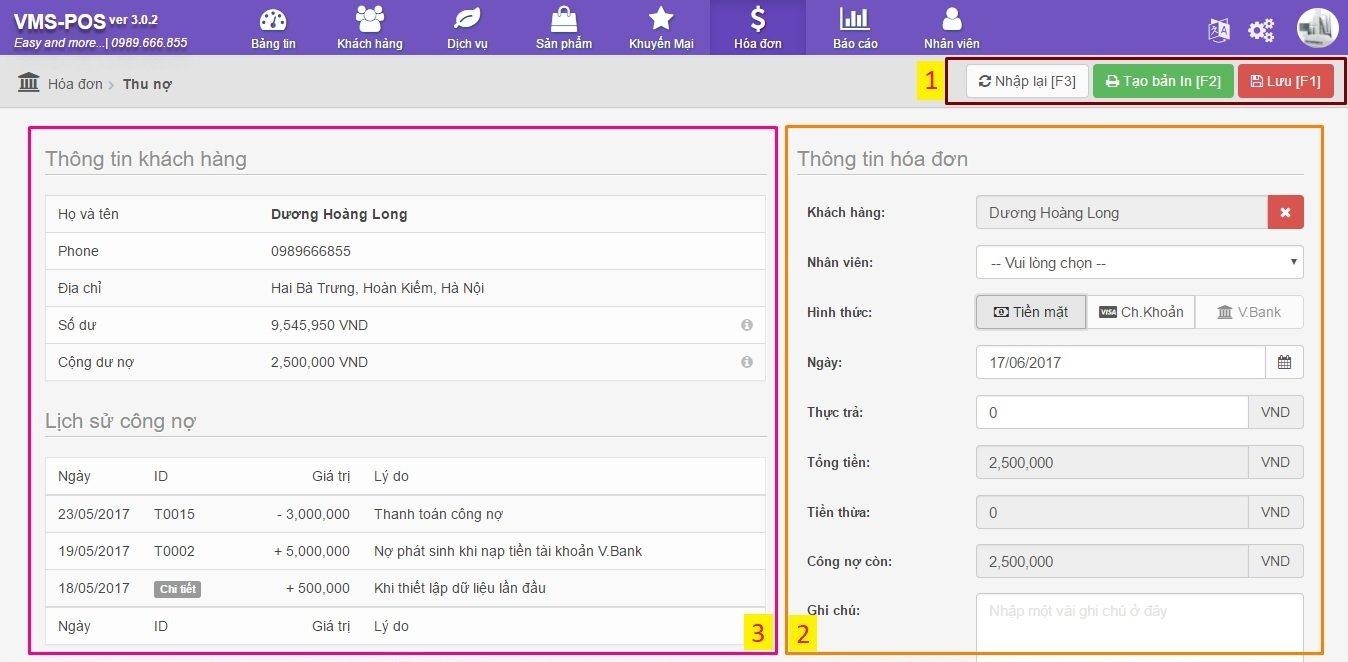Viewport: 1348px width, 662px height.
Task: Open the language translation icon
Action: [1219, 30]
